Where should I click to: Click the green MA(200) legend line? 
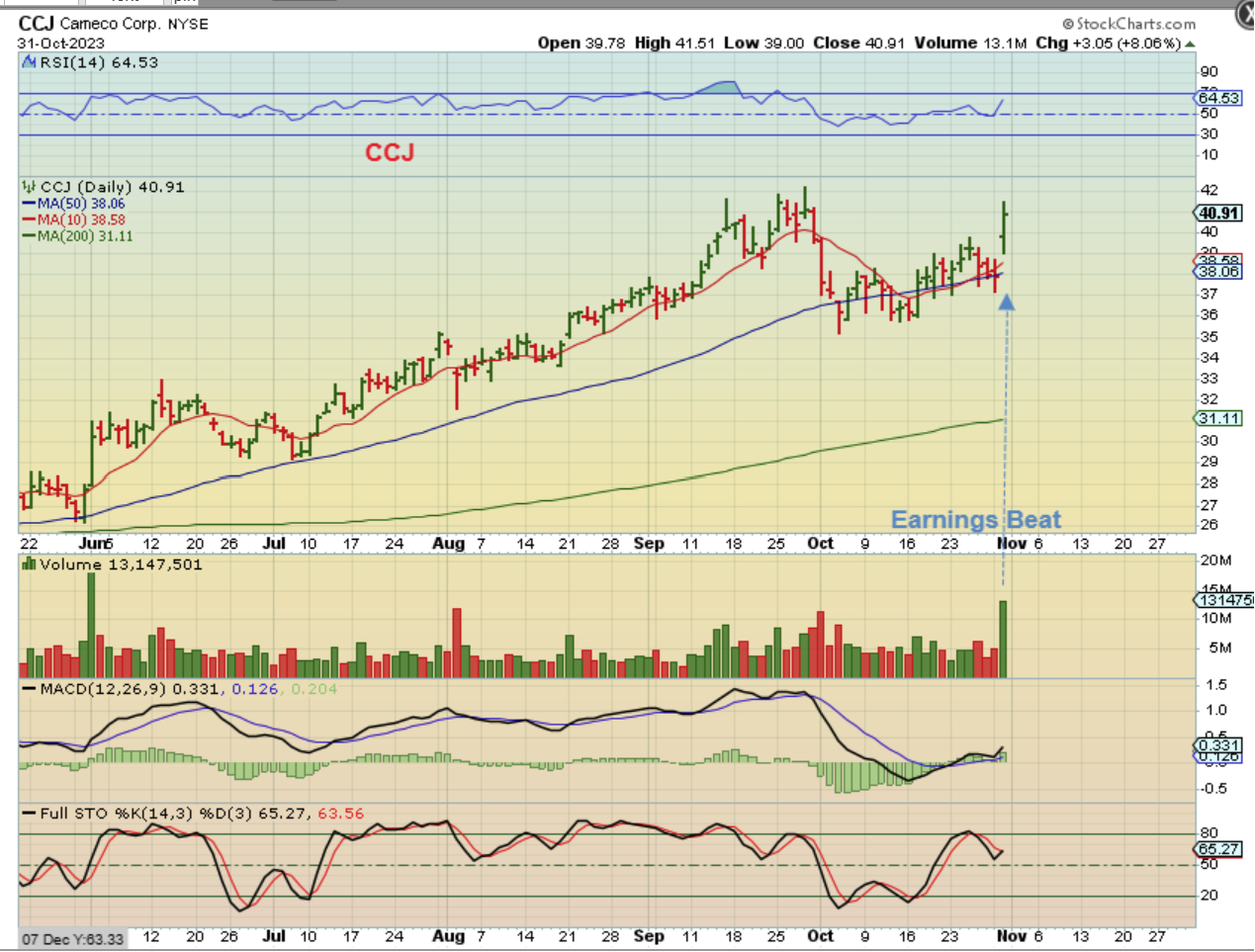click(x=30, y=236)
